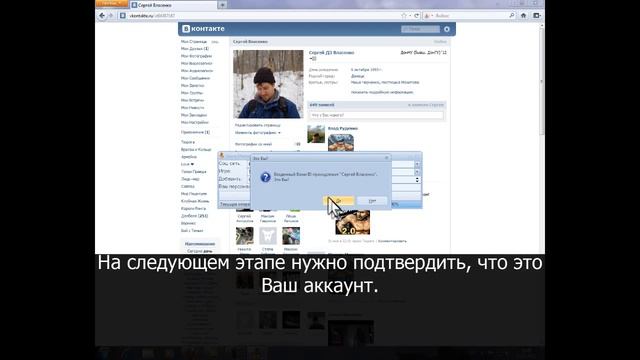Close the Это Вы dialog with its X
The height and width of the screenshot is (360, 640).
(387, 158)
